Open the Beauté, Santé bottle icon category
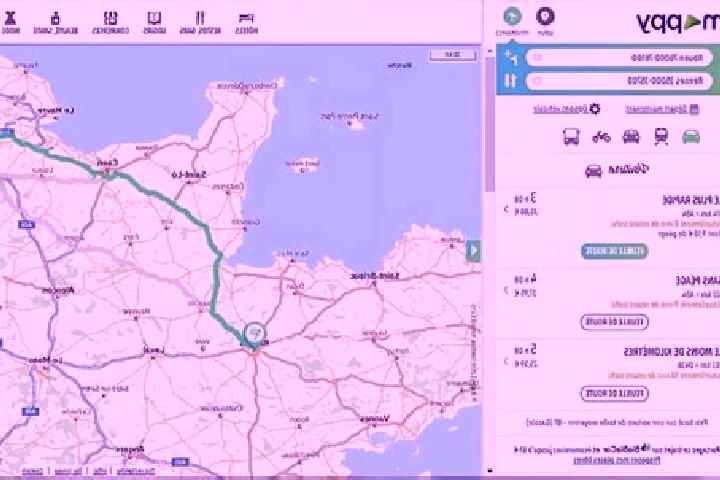720x480 pixels. (x=56, y=23)
